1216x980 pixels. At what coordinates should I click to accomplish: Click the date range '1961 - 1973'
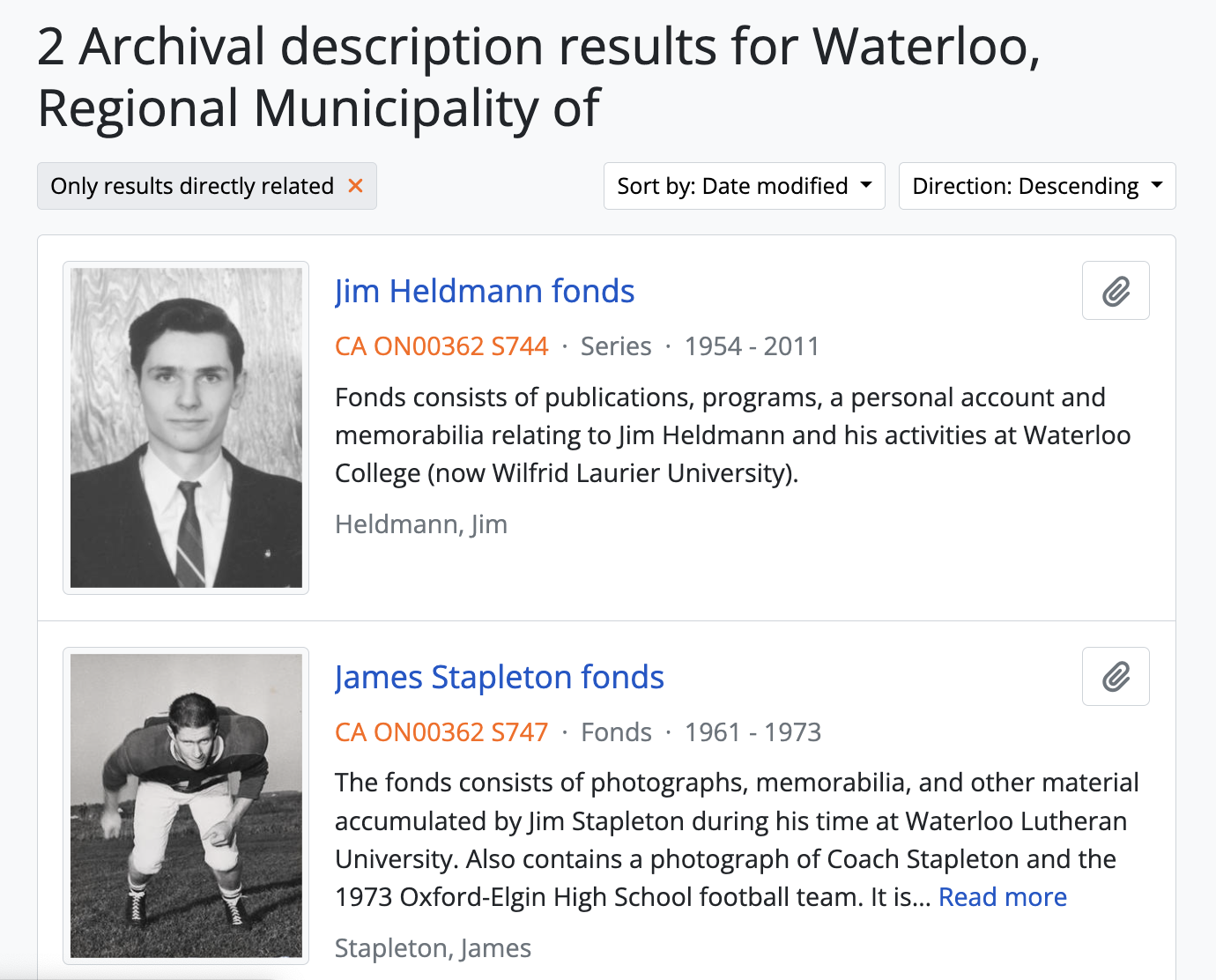[x=753, y=732]
